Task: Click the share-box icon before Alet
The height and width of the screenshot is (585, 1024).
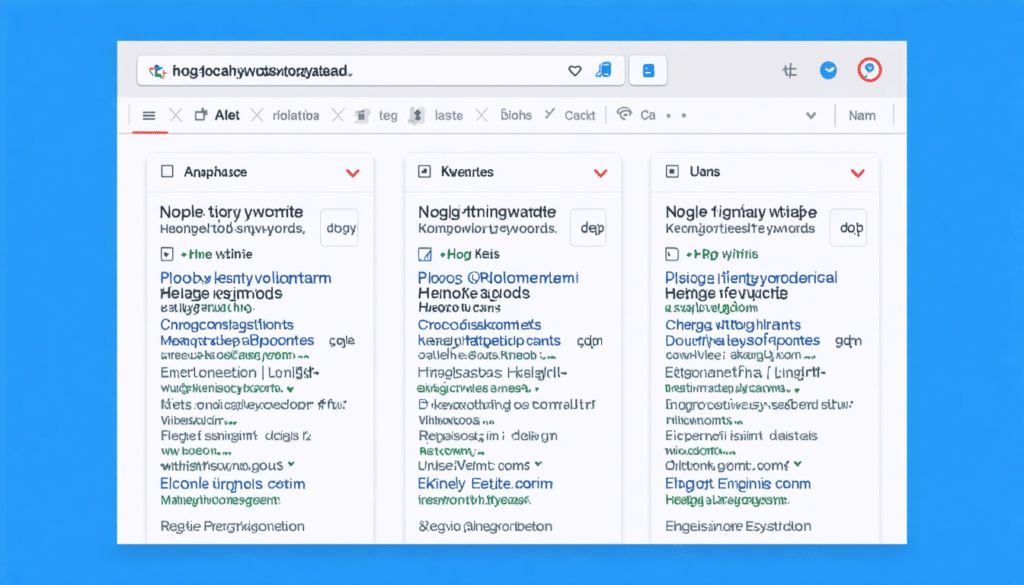Action: [x=201, y=115]
